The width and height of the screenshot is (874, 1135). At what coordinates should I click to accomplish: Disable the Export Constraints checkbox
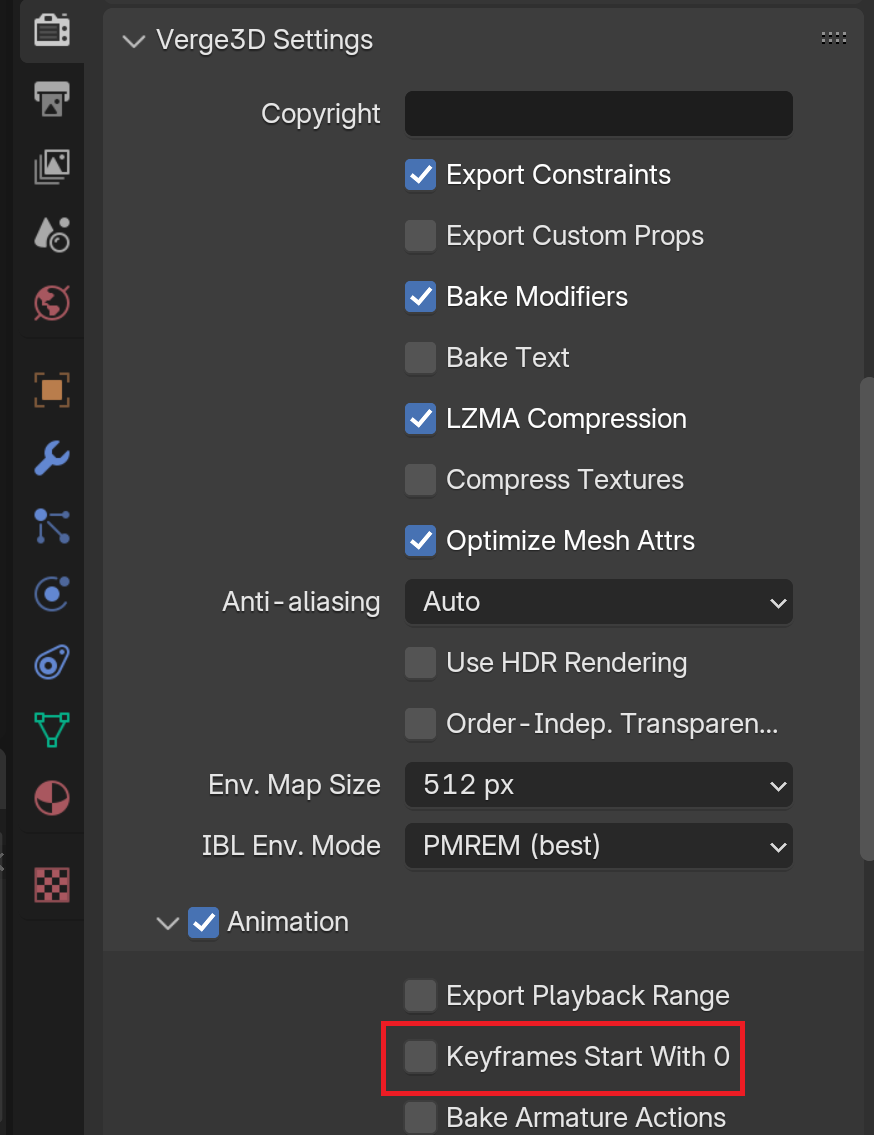tap(420, 175)
